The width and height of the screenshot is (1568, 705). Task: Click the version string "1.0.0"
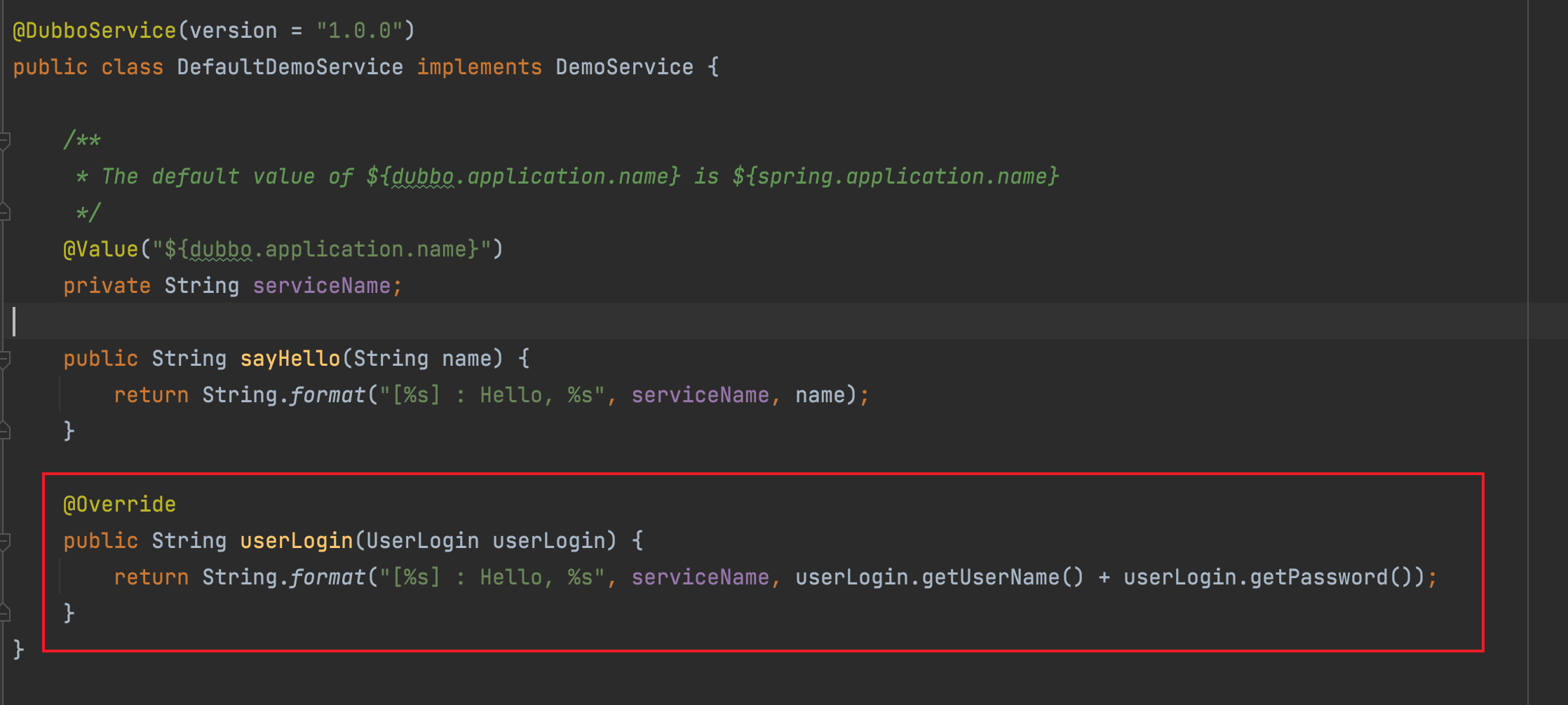coord(359,31)
